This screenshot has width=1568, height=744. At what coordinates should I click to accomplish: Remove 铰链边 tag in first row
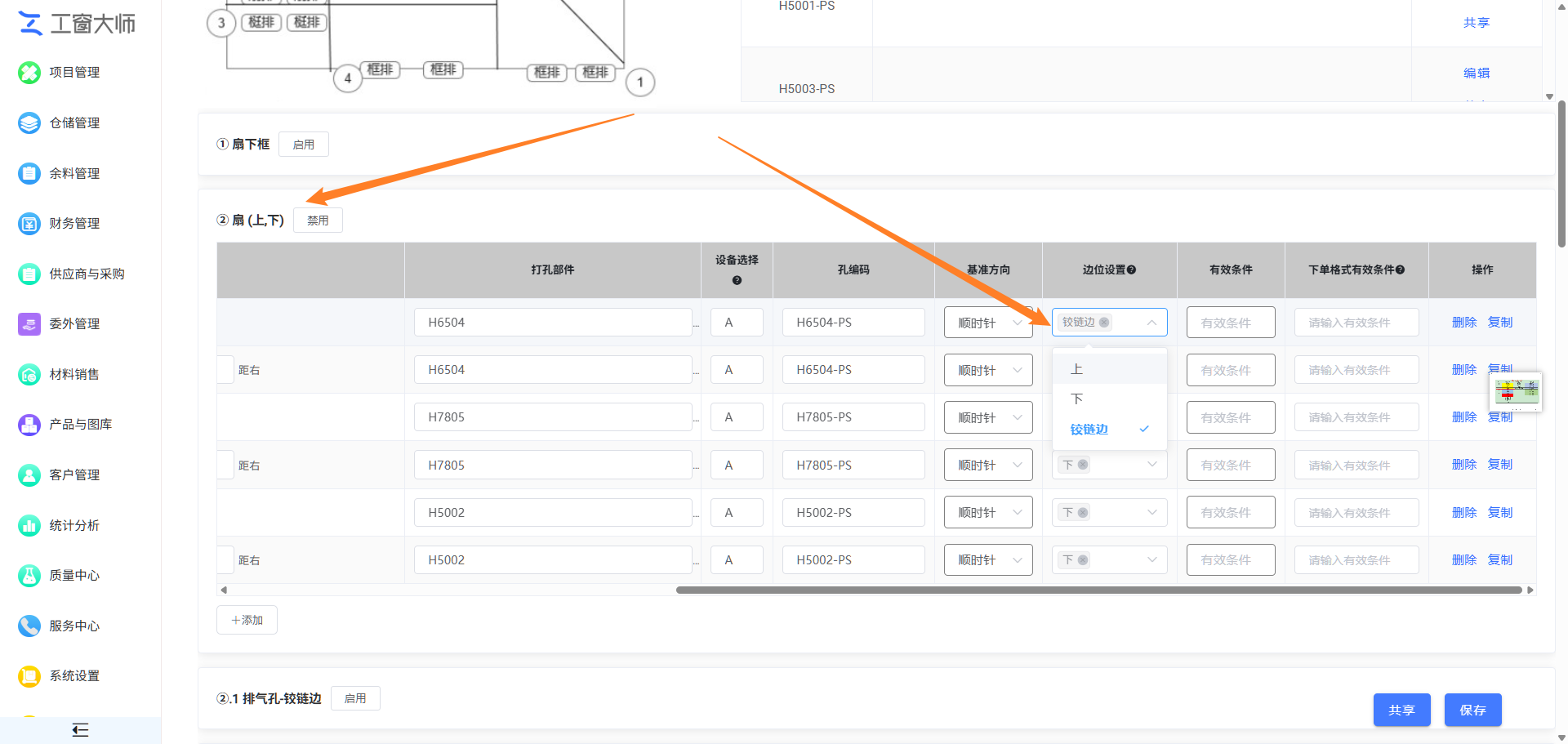tap(1104, 323)
